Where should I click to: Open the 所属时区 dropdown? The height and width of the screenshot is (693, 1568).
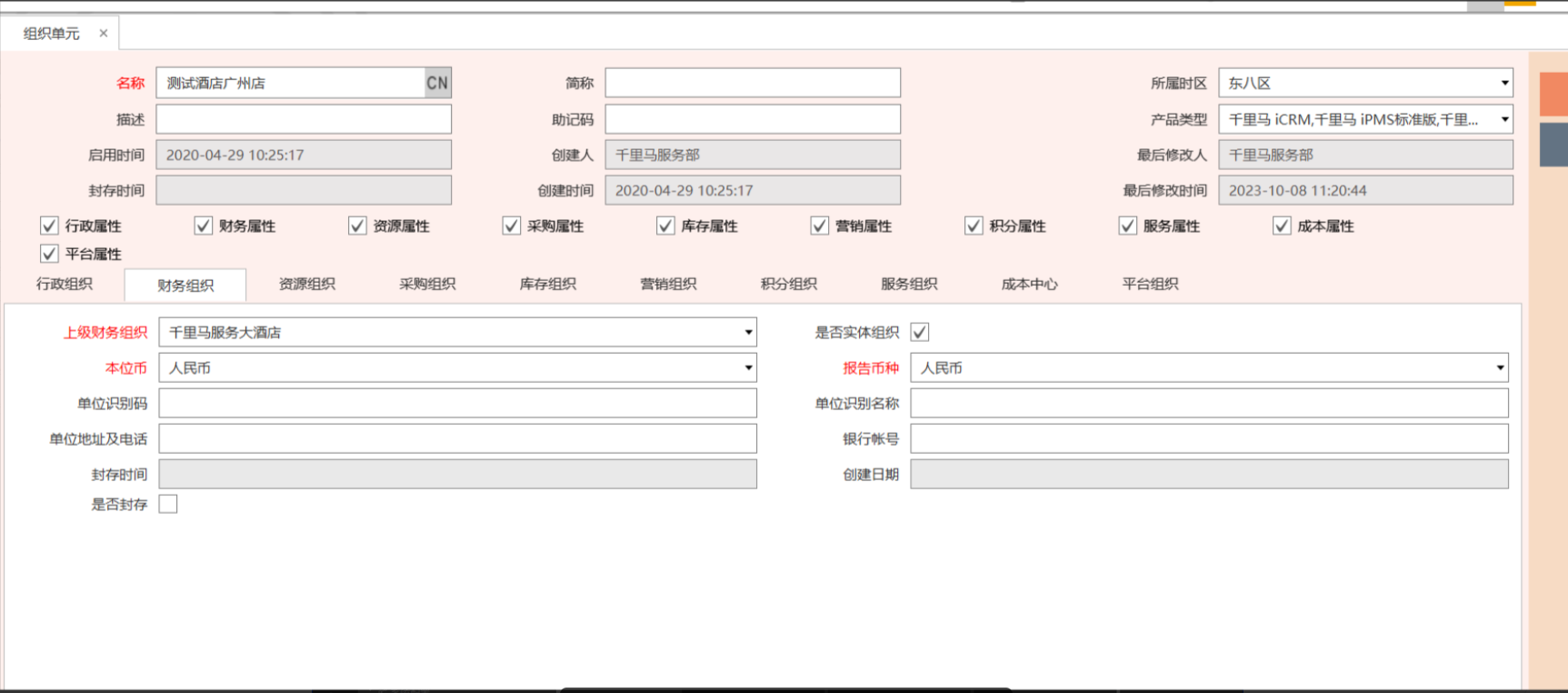coord(1504,83)
